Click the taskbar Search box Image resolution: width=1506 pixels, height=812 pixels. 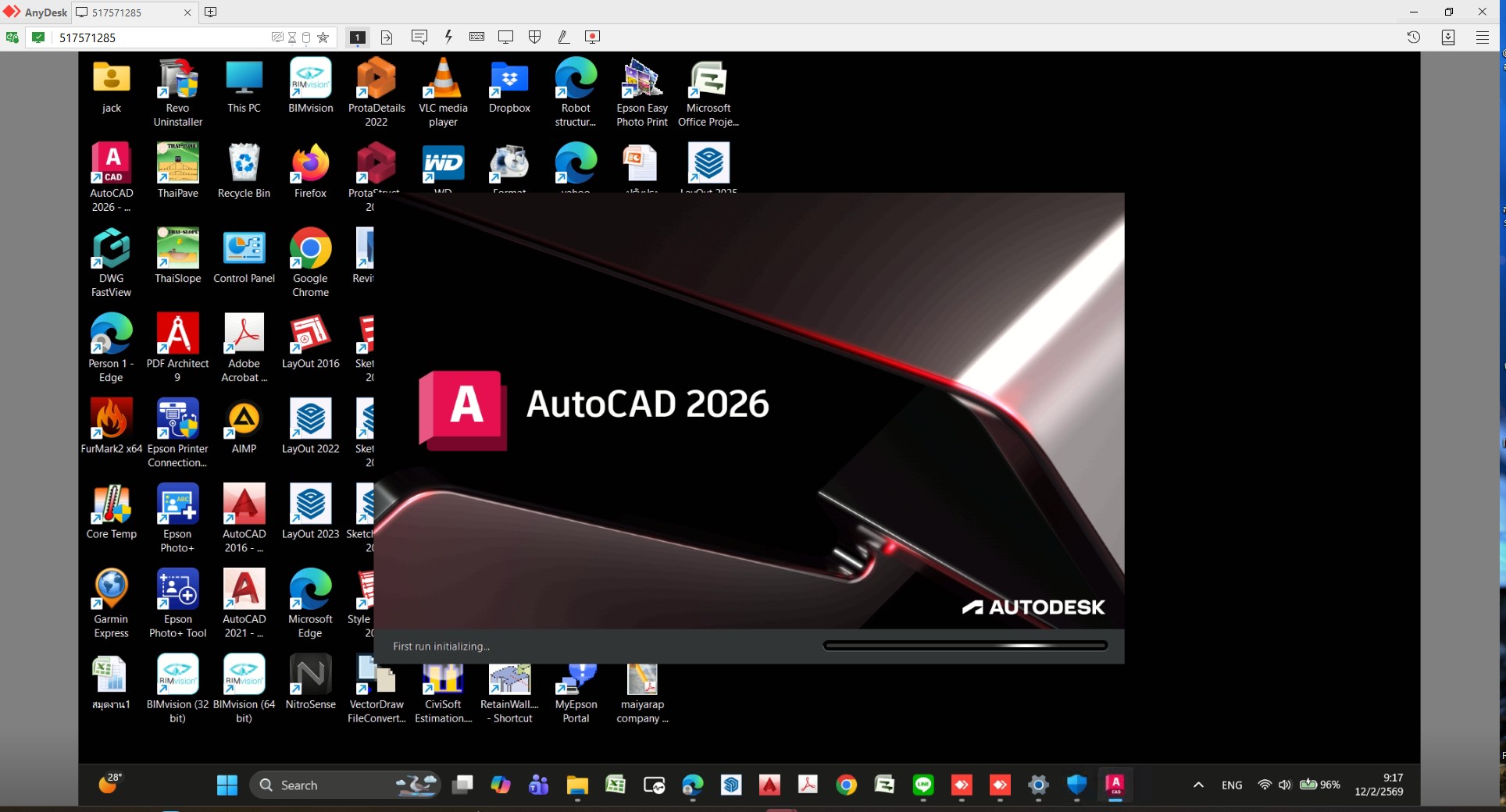(344, 785)
